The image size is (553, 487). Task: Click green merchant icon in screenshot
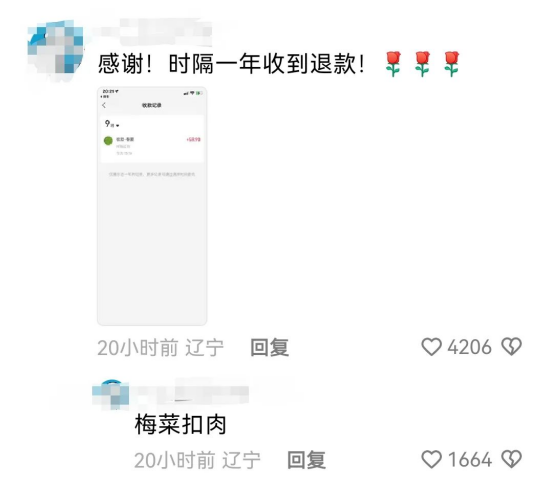(108, 141)
